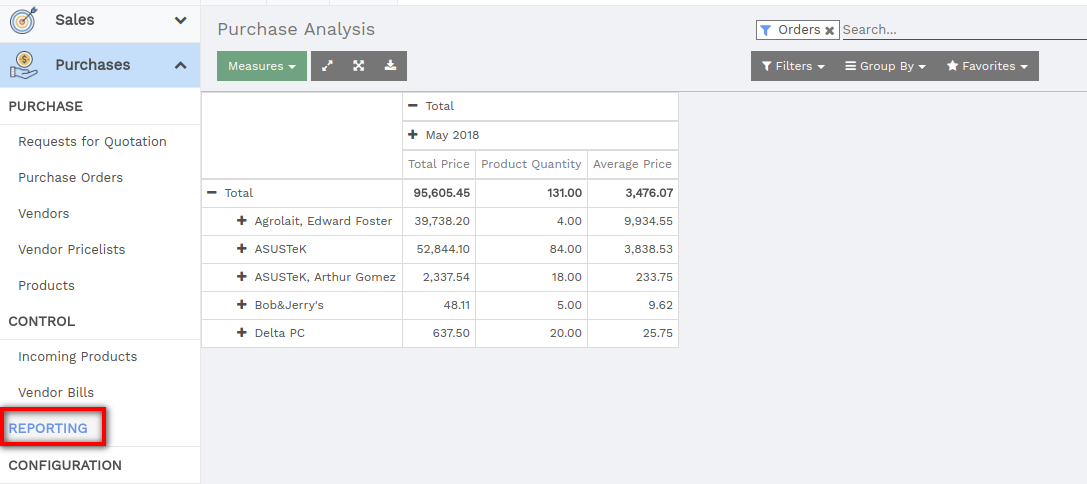
Task: Remove the Orders filter tag
Action: click(x=829, y=31)
